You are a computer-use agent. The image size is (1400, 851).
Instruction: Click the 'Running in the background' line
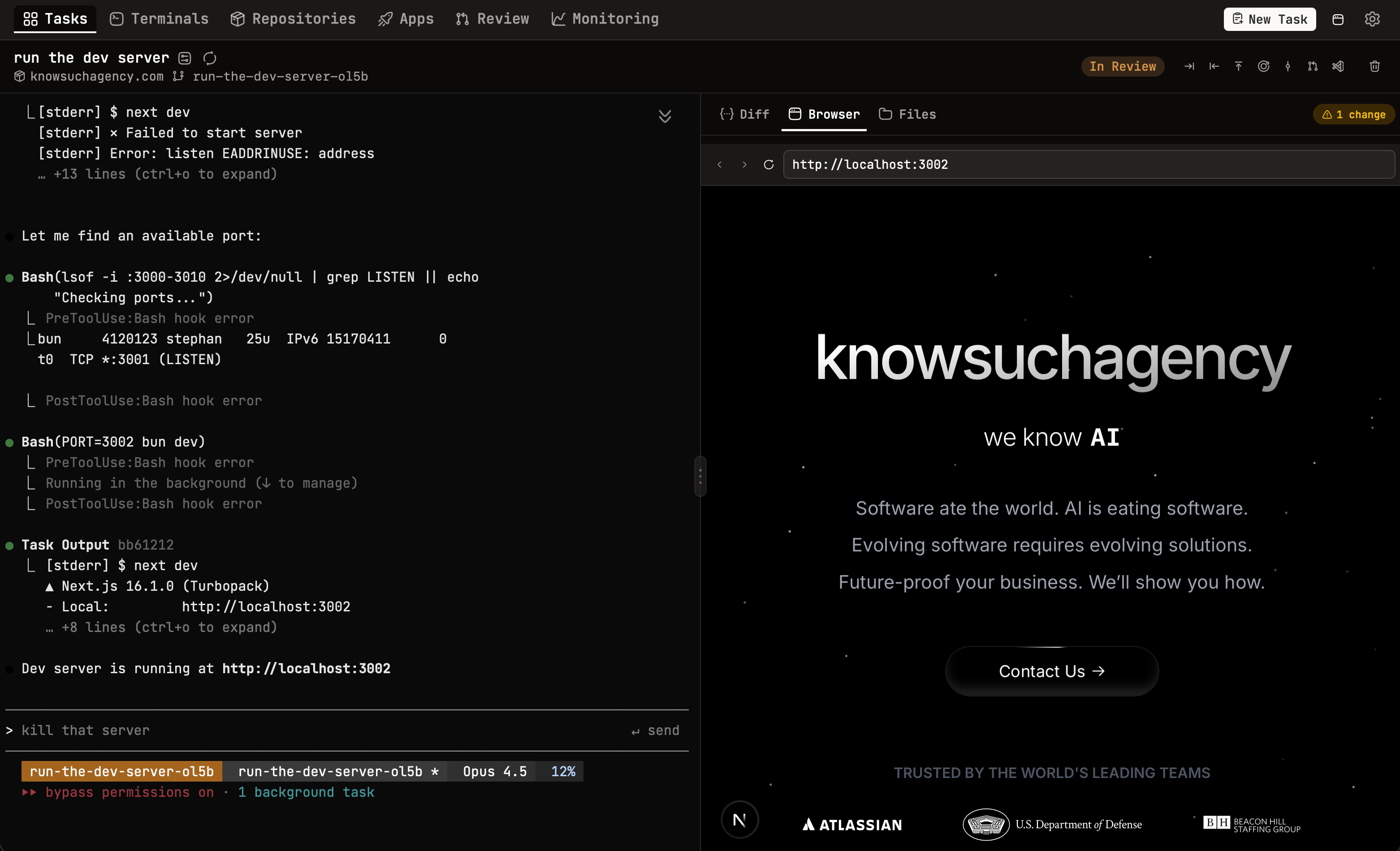pyautogui.click(x=202, y=483)
